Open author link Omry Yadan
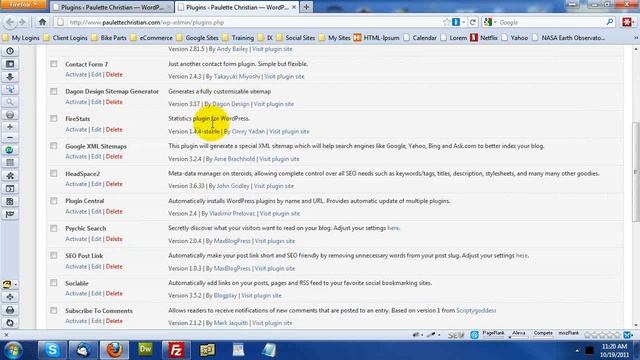This screenshot has height=360, width=640. pyautogui.click(x=248, y=131)
